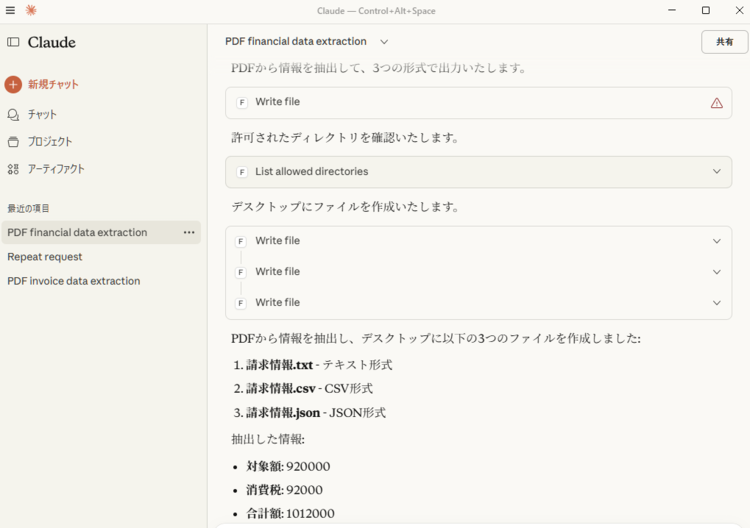This screenshot has height=528, width=750.
Task: Open アーティファクト from the sidebar
Action: coord(55,169)
